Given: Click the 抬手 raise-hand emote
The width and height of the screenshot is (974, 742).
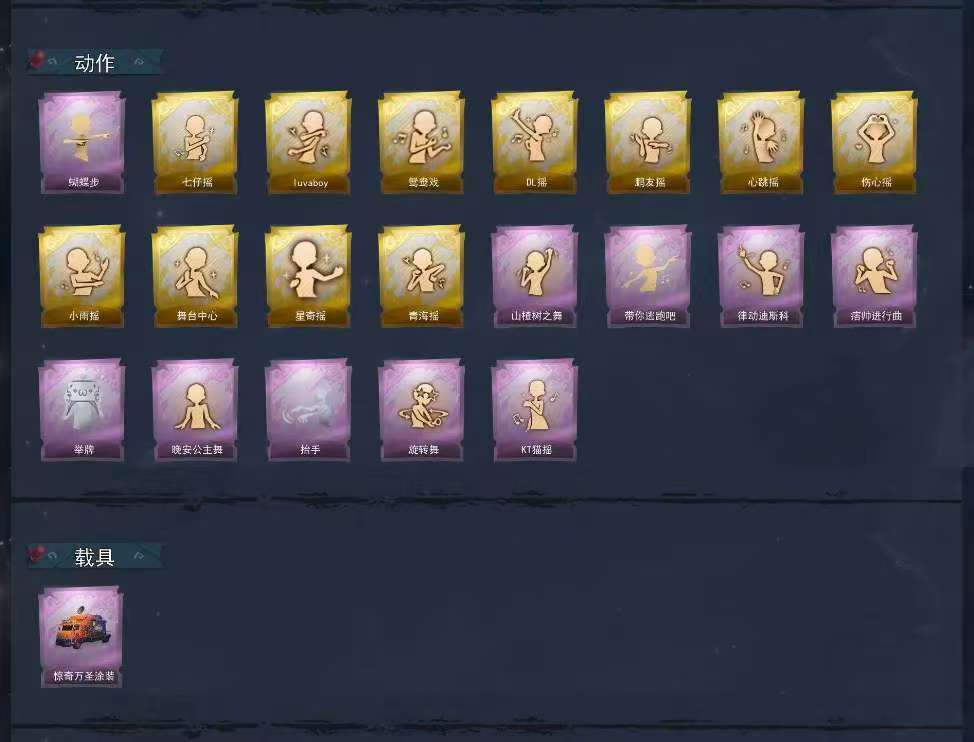Looking at the screenshot, I should point(308,410).
